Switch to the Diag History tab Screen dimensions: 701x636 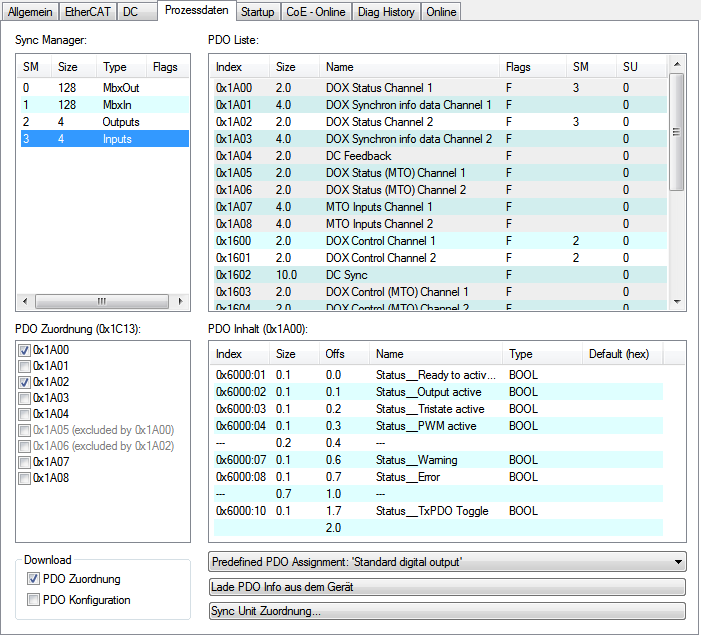click(386, 12)
